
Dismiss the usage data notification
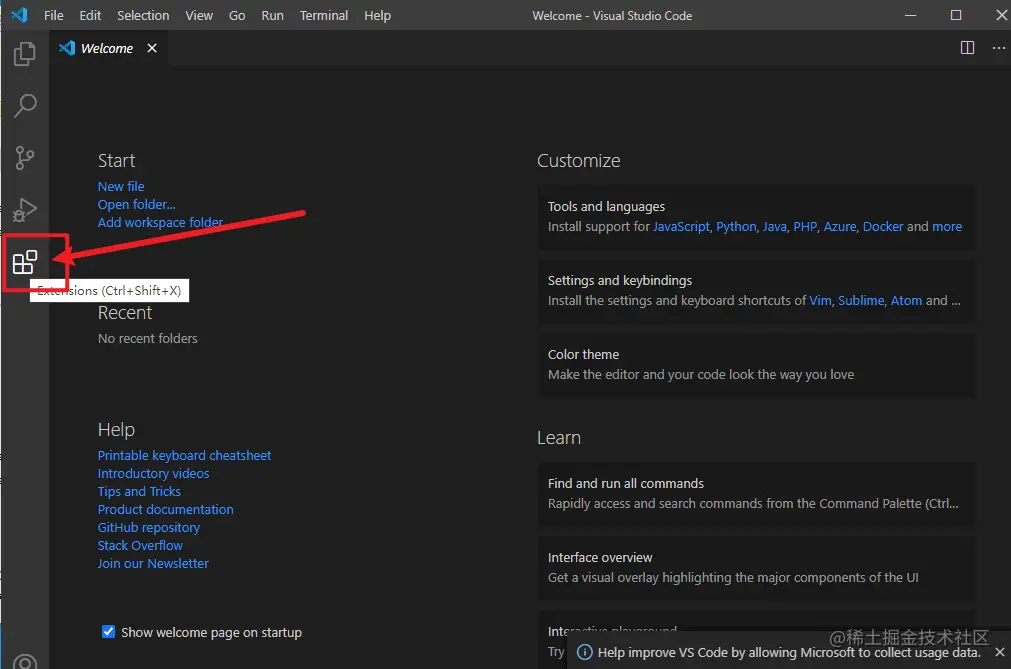click(999, 652)
